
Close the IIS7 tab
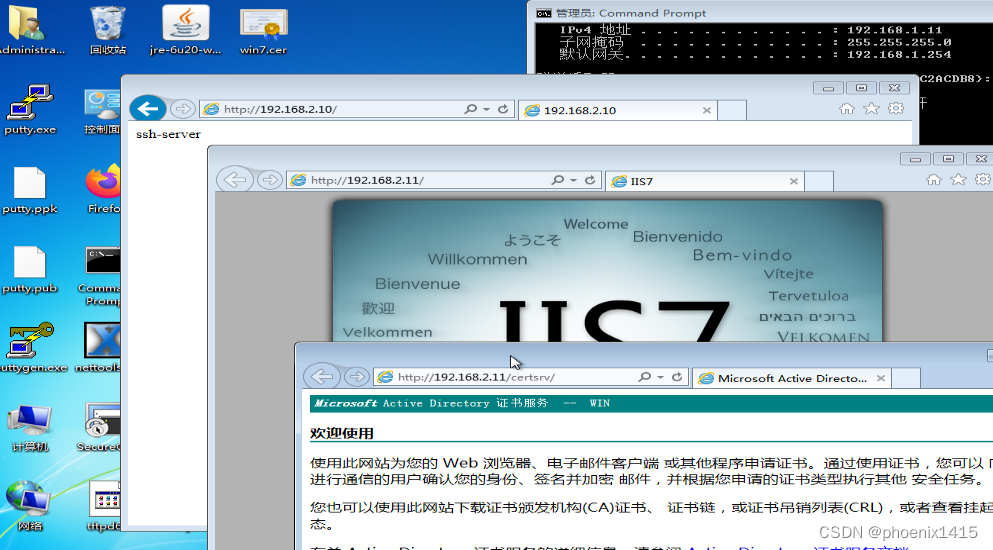[794, 181]
